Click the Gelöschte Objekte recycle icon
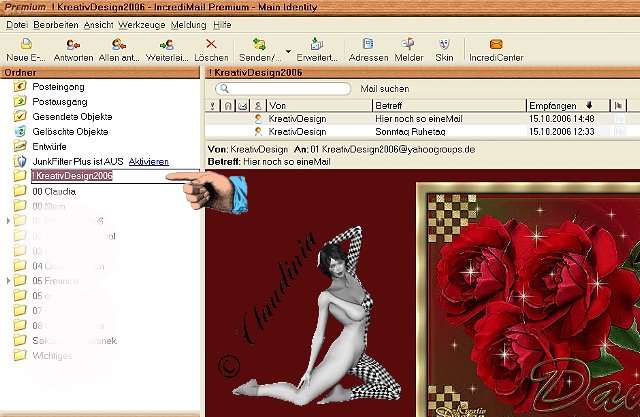This screenshot has height=417, width=640. point(20,131)
